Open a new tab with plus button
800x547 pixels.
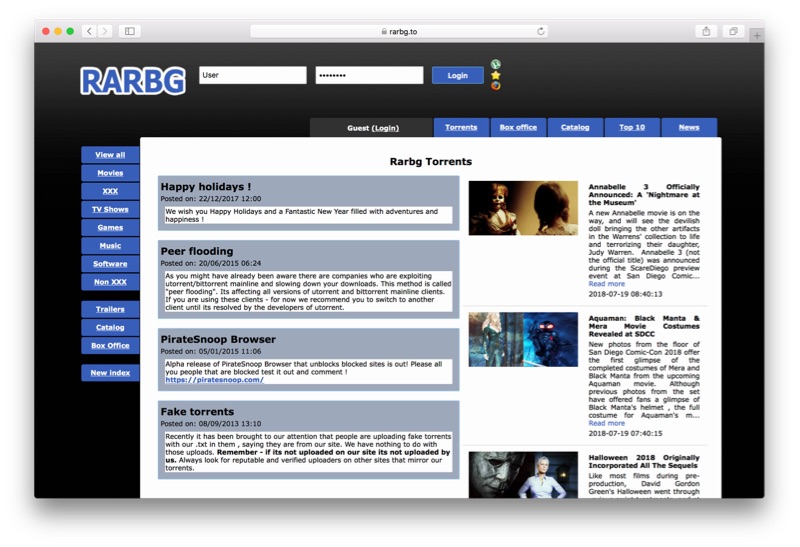tap(757, 35)
